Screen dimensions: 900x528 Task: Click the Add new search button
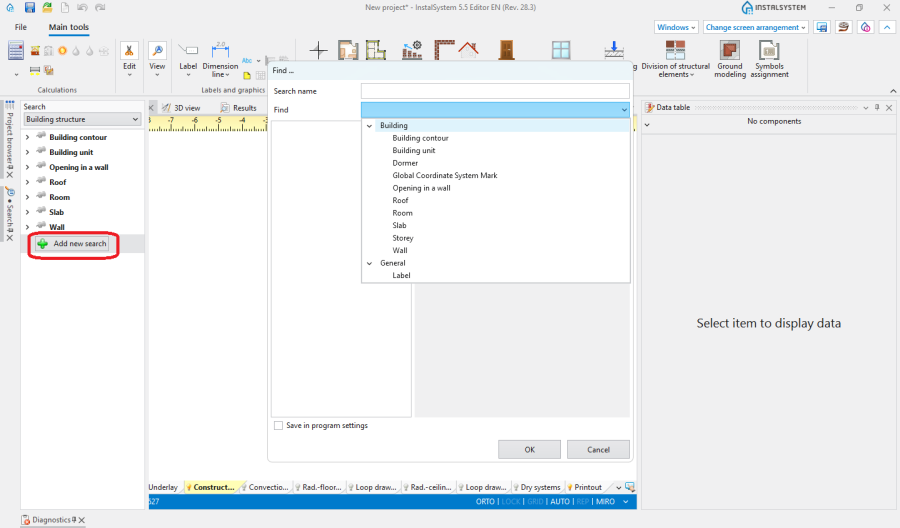tap(72, 244)
